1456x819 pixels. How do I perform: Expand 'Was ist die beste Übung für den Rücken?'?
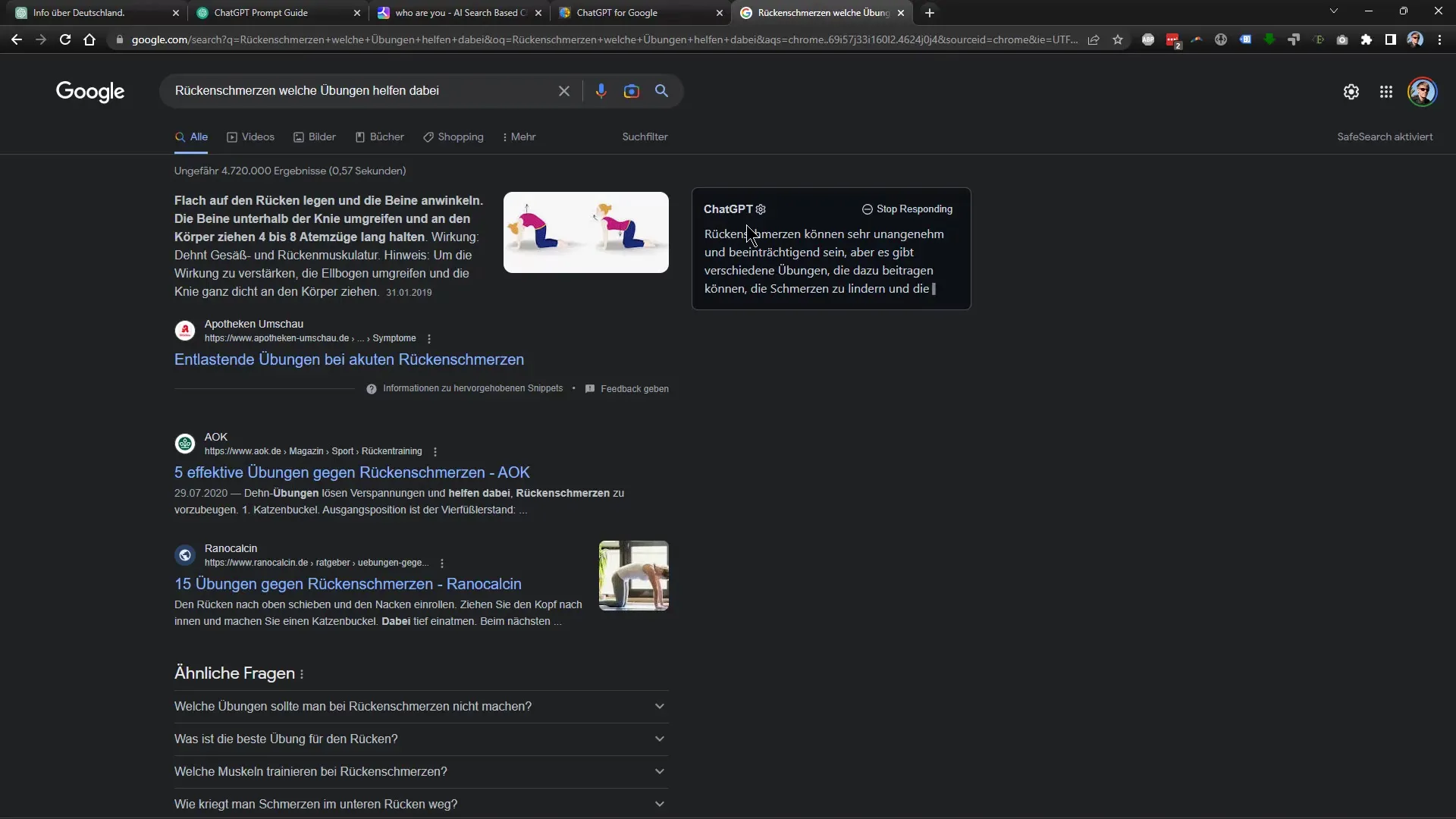point(421,739)
